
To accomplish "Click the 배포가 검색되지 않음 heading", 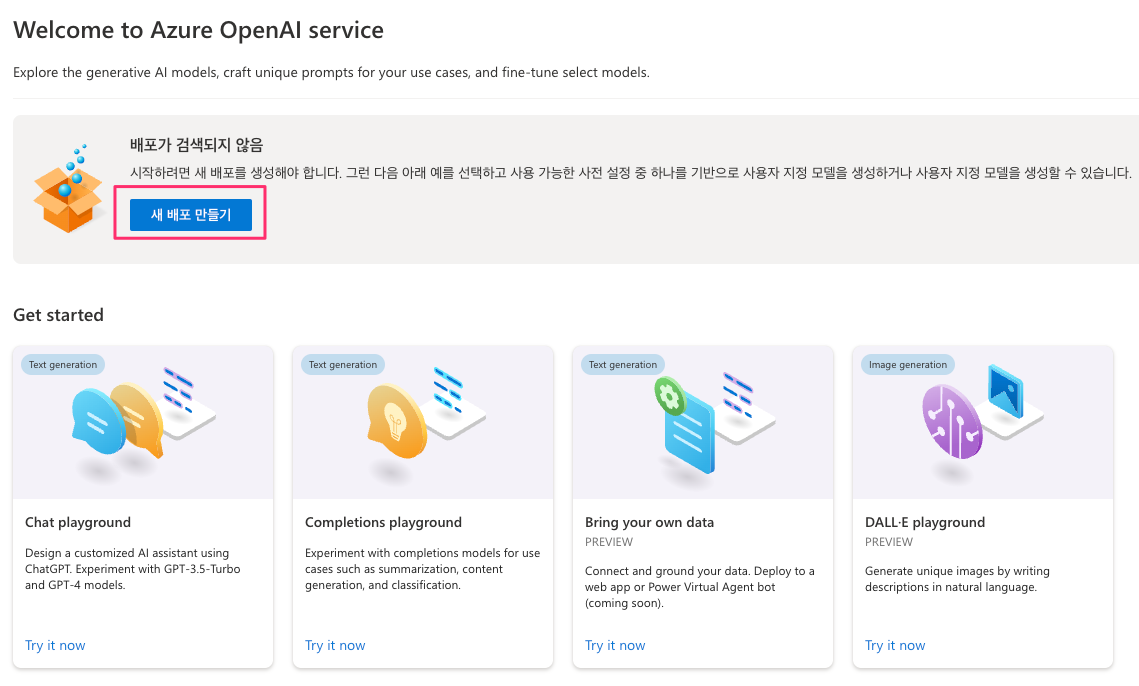I will pyautogui.click(x=196, y=145).
